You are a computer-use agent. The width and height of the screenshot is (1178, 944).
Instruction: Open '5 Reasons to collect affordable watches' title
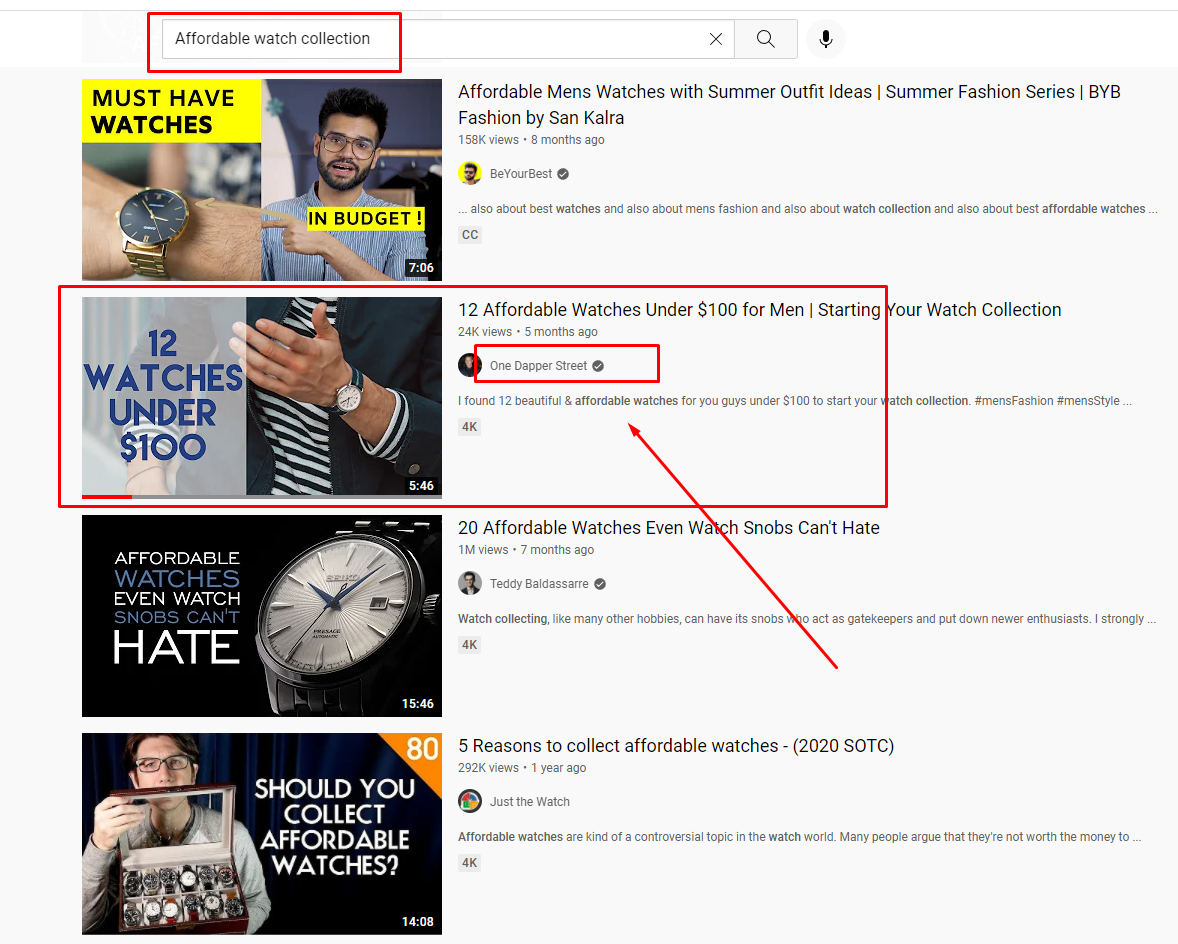tap(675, 746)
